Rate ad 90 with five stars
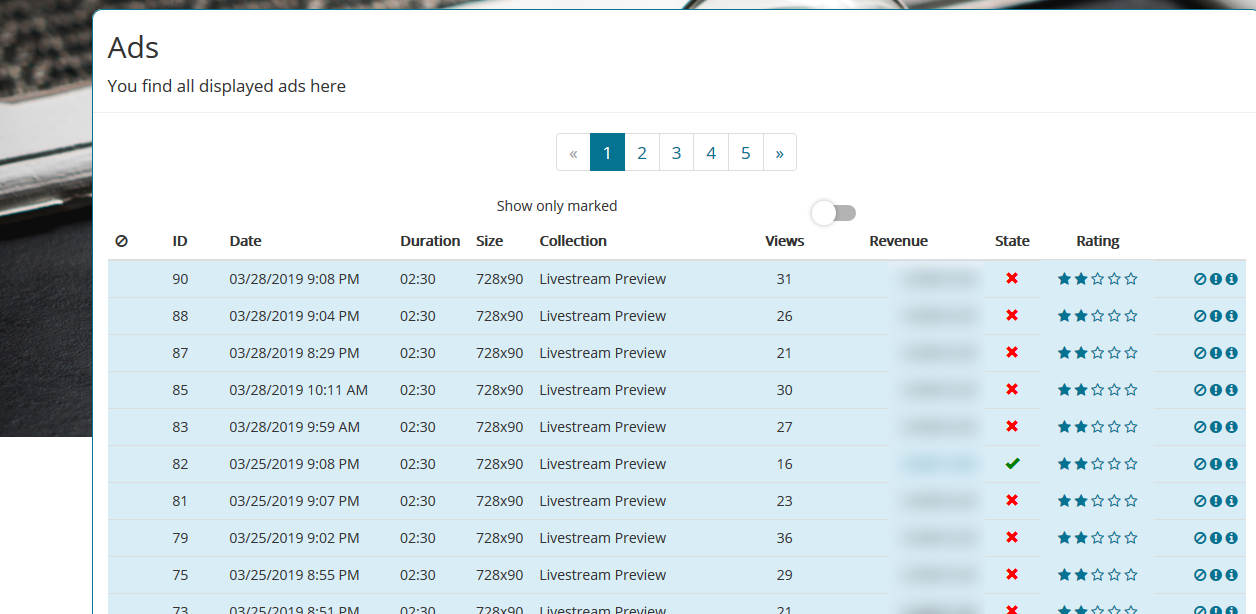Viewport: 1256px width, 614px height. pos(1131,280)
